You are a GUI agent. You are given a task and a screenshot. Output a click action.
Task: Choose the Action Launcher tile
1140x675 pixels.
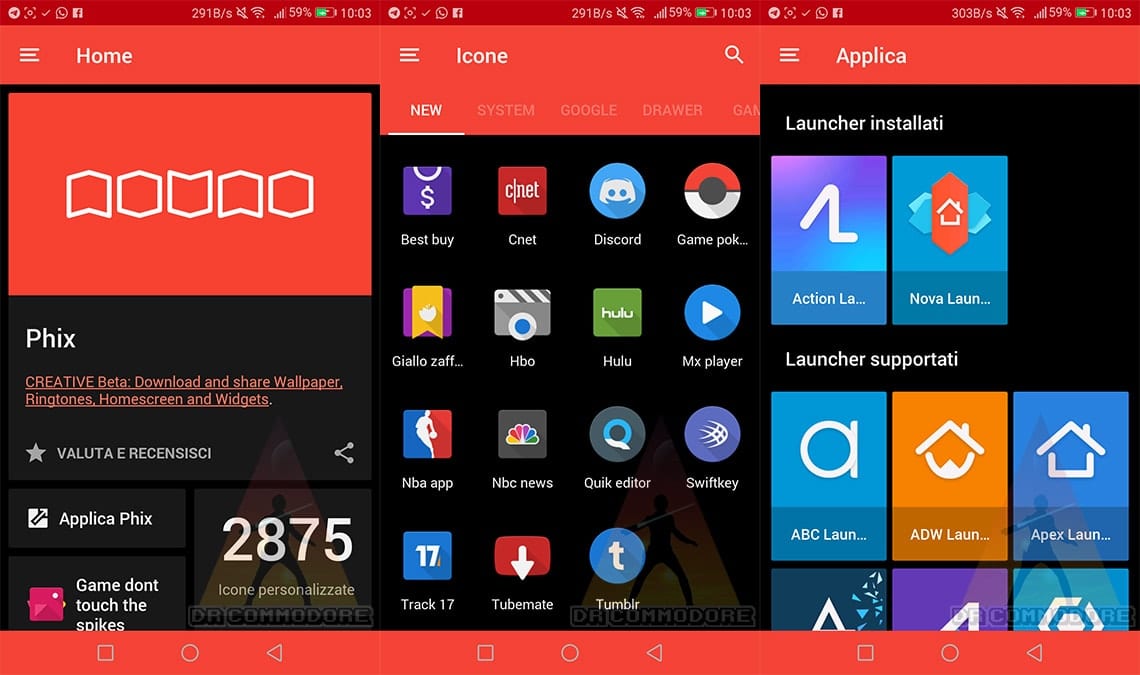coord(829,240)
